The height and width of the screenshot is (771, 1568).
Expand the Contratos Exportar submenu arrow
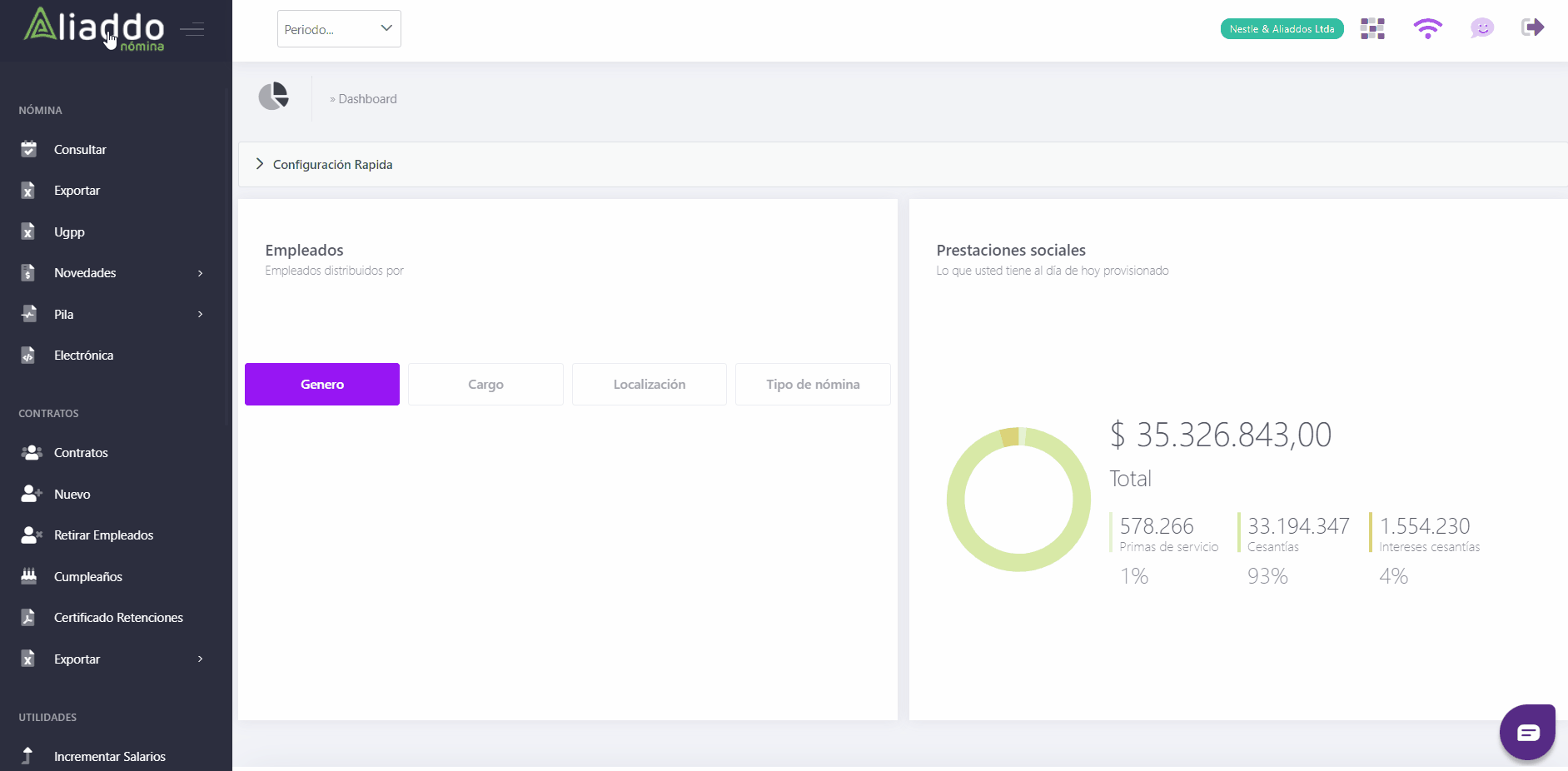tap(200, 659)
